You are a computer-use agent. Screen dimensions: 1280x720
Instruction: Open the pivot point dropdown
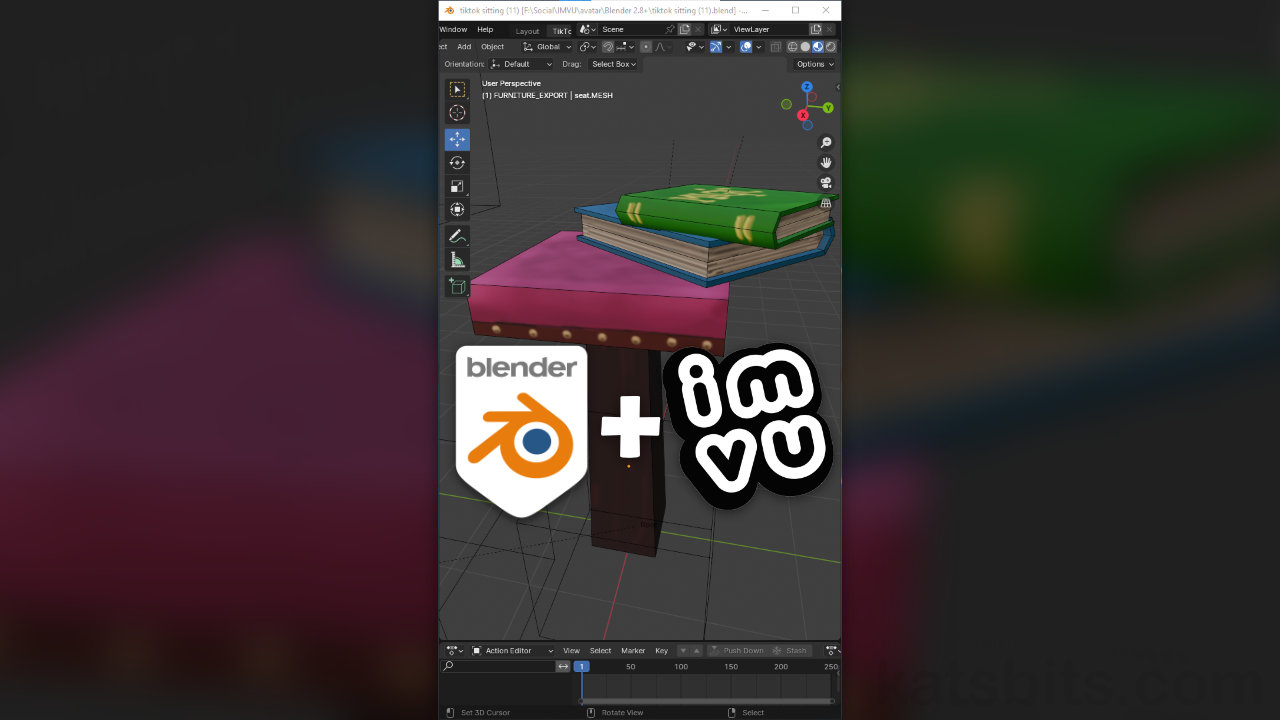[588, 47]
